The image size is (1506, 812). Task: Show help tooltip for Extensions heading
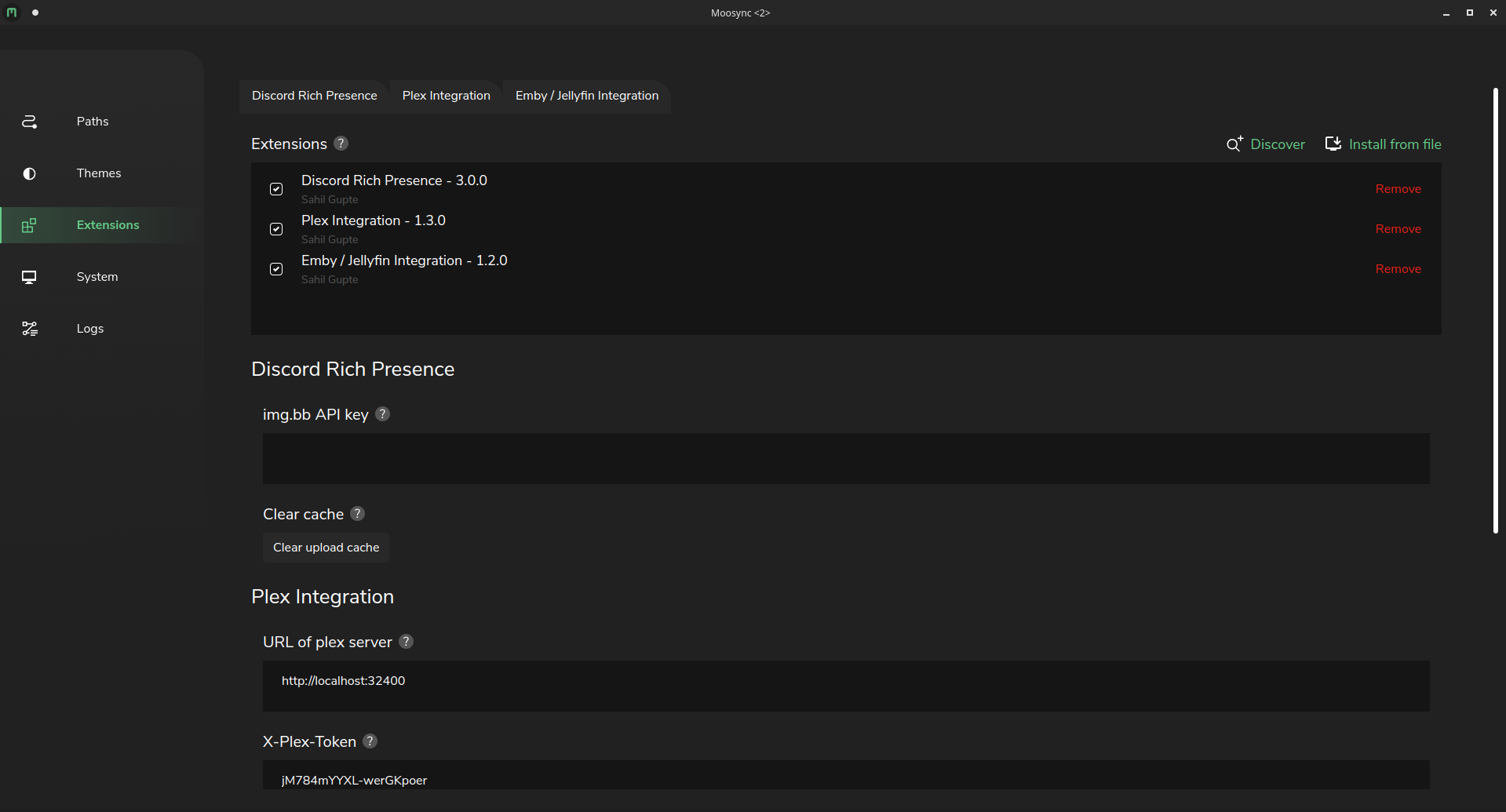[341, 144]
